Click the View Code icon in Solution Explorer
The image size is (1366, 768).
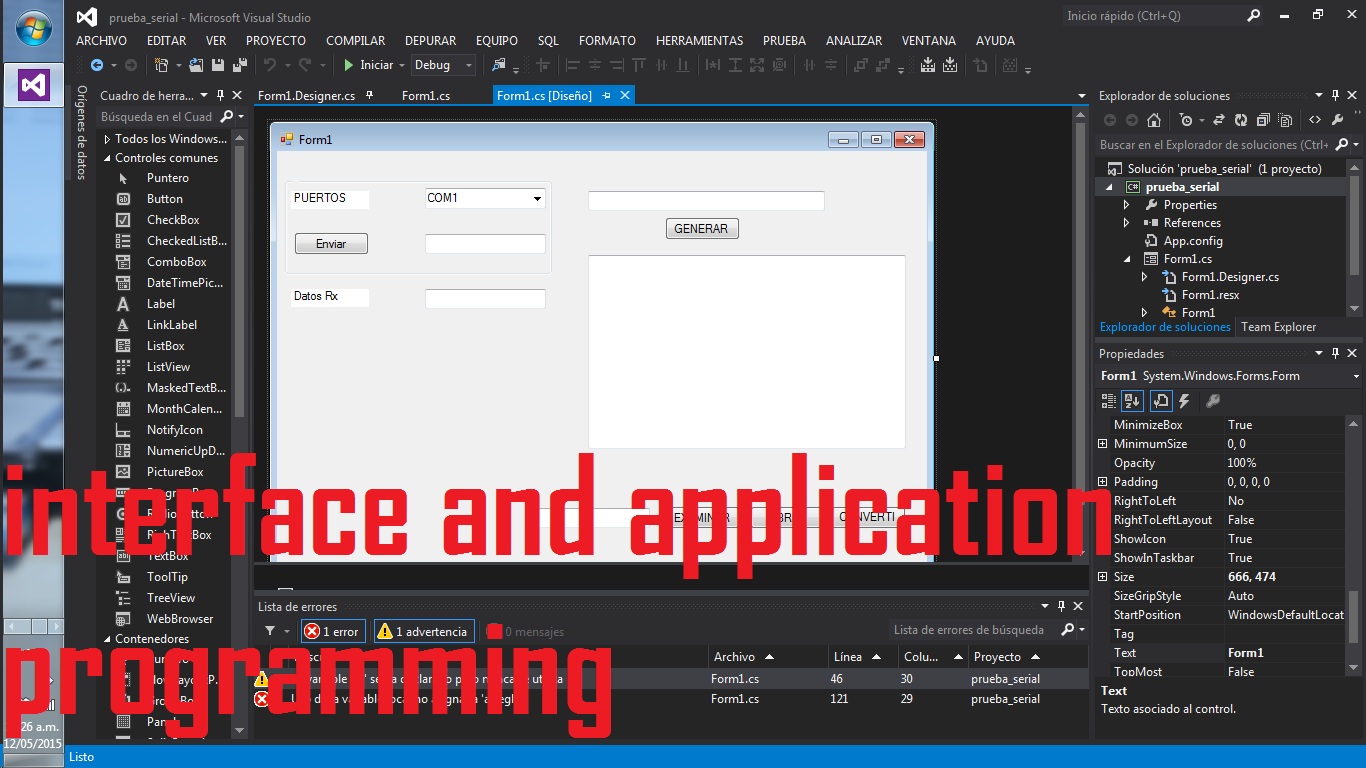[1315, 120]
